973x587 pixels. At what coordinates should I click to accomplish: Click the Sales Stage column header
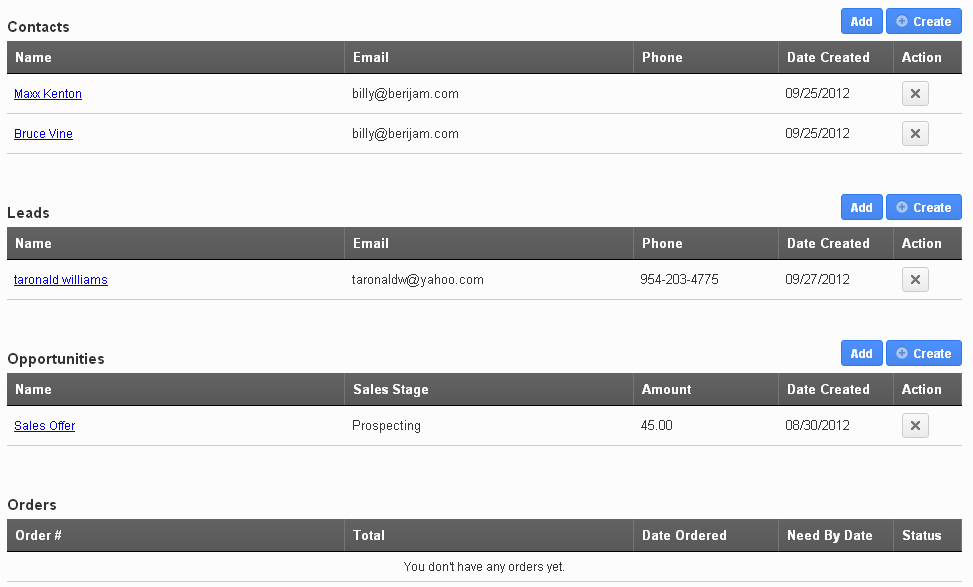coord(390,390)
